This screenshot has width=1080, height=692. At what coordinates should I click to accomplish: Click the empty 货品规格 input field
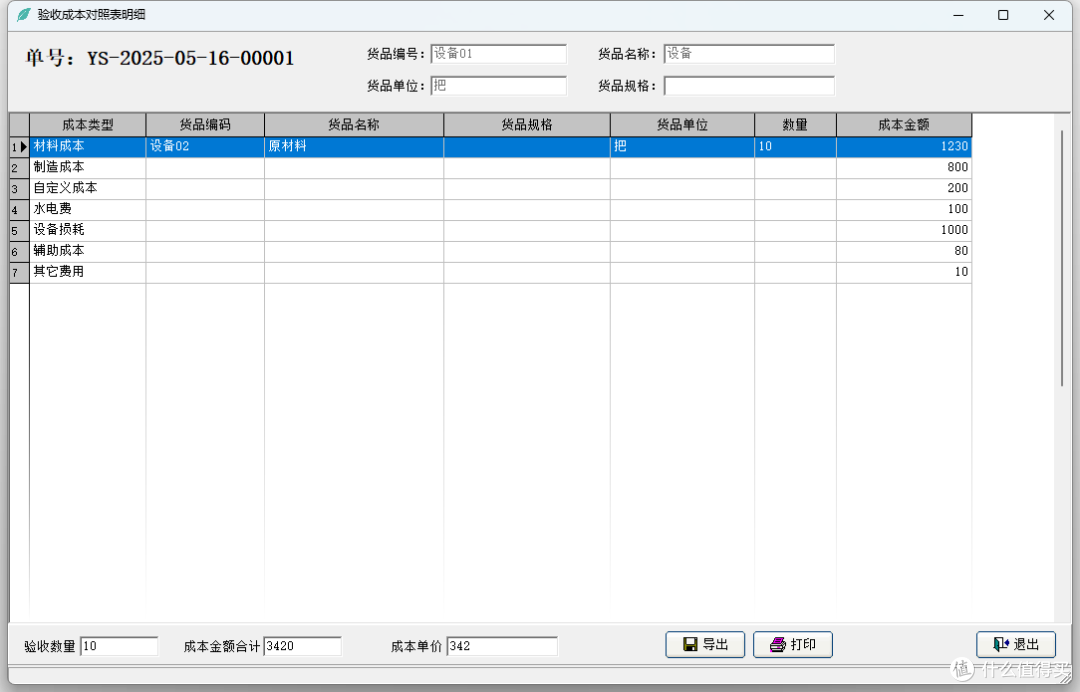pyautogui.click(x=749, y=85)
